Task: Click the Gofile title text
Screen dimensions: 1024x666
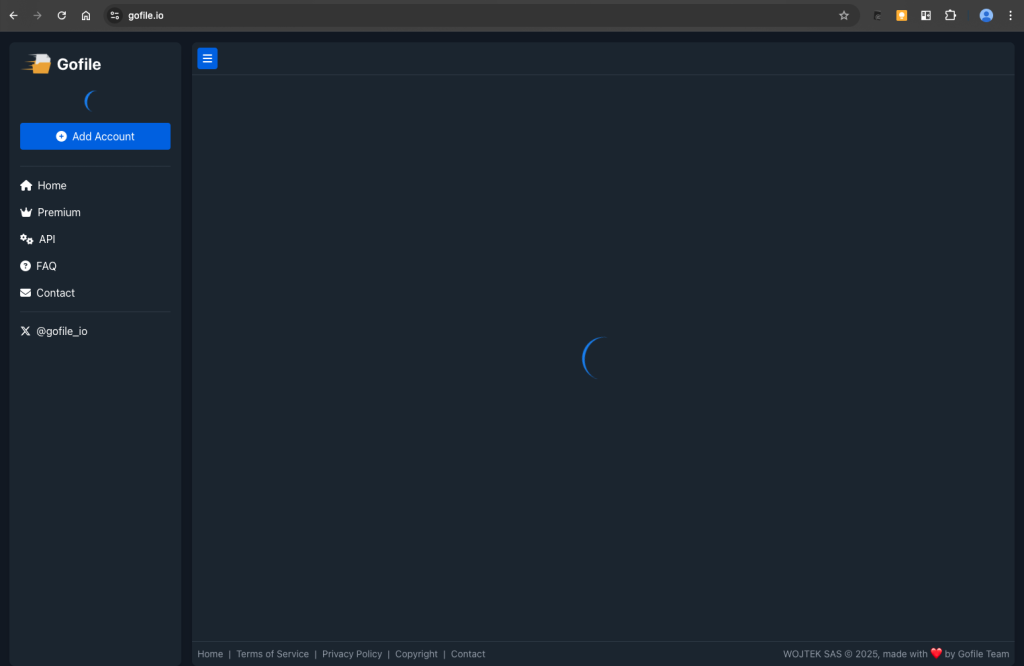Action: [79, 64]
